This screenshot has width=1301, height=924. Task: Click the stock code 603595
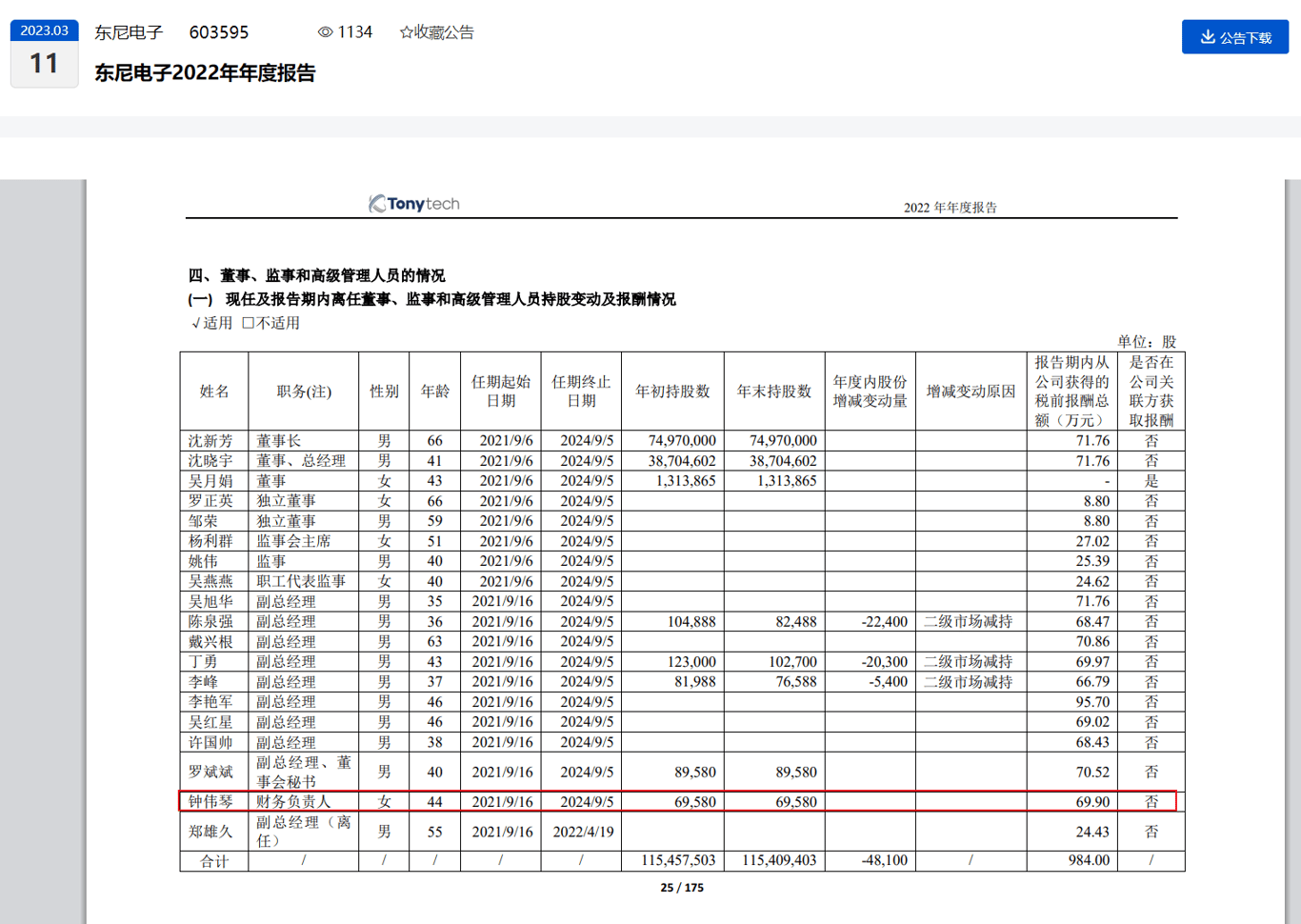(219, 32)
